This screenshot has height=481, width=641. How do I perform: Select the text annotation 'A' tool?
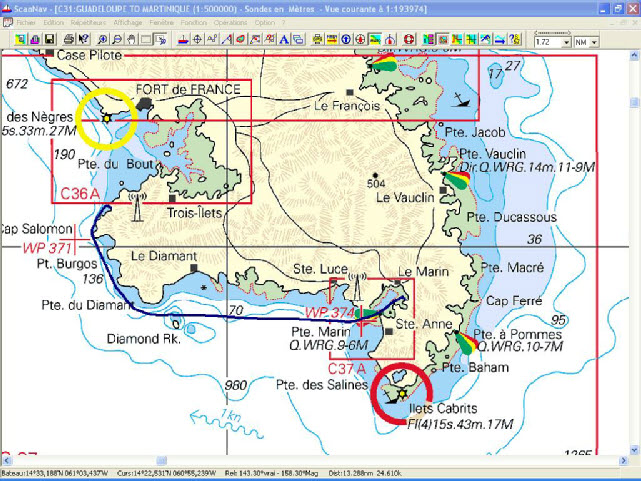(284, 41)
